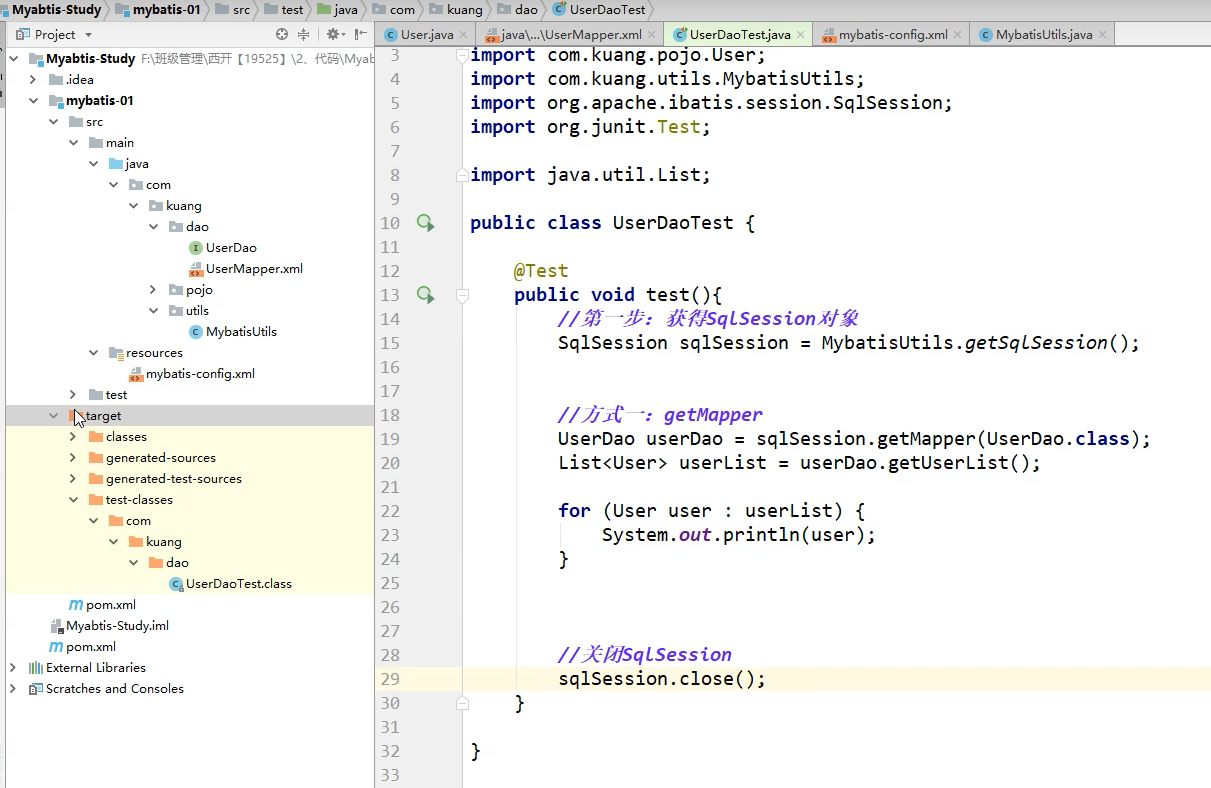Switch to the User.java tab
This screenshot has height=788, width=1211.
(426, 35)
